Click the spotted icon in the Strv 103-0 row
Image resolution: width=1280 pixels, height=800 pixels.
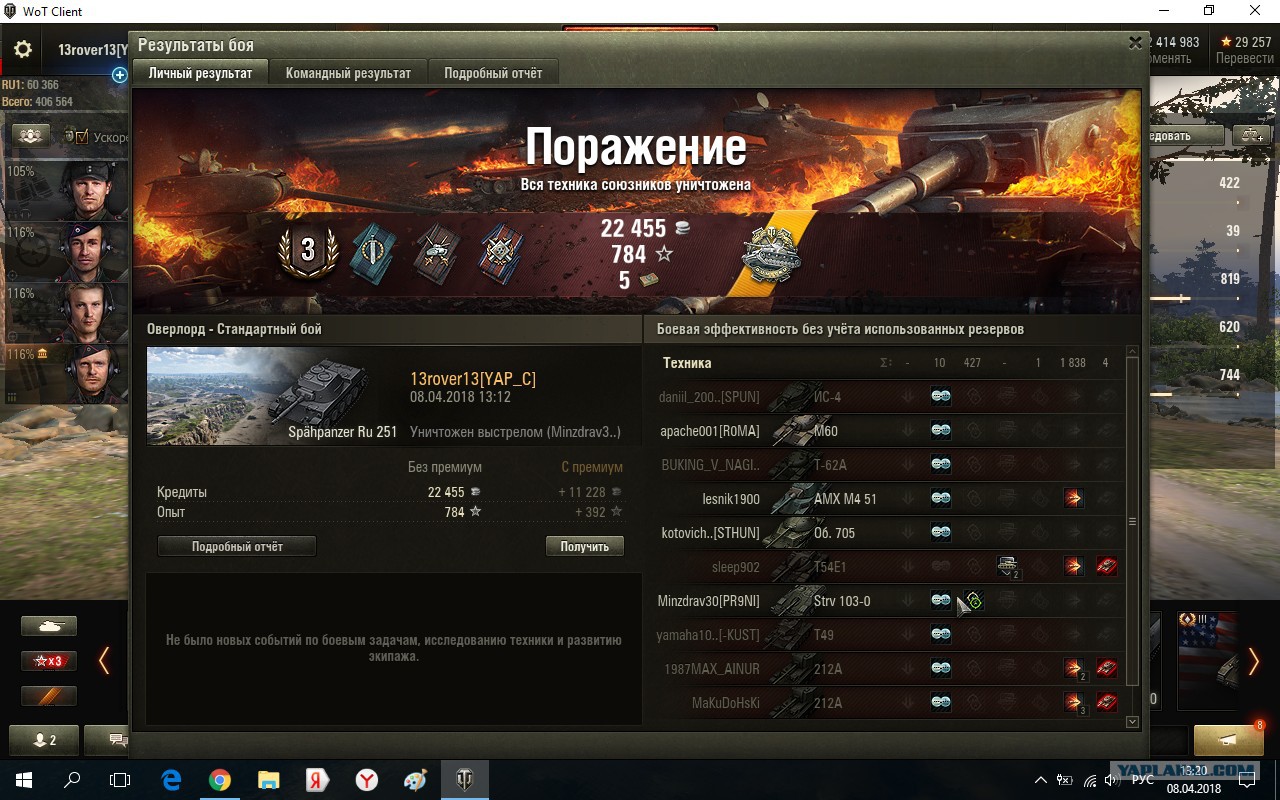coord(940,600)
